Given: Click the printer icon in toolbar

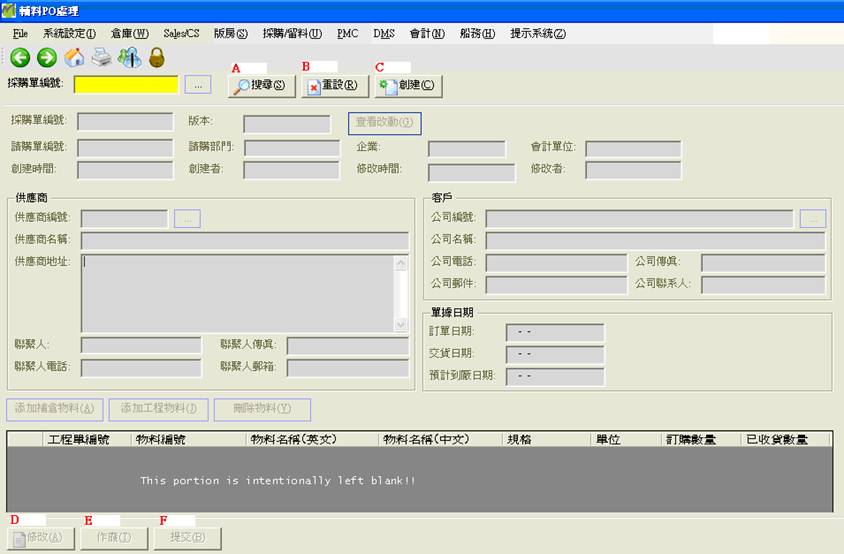Looking at the screenshot, I should (x=101, y=58).
